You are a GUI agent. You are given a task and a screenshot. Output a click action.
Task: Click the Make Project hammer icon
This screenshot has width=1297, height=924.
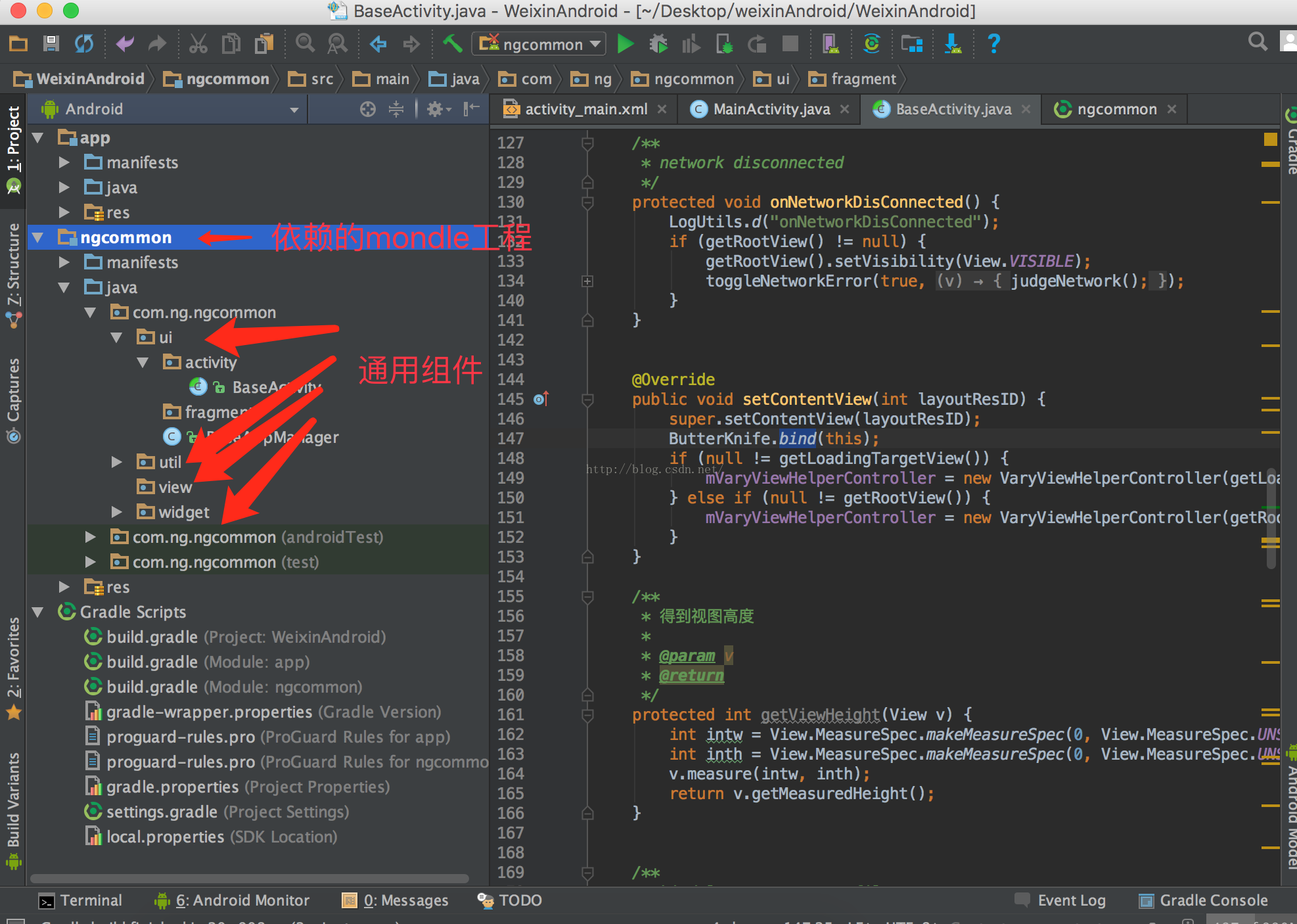pos(452,44)
